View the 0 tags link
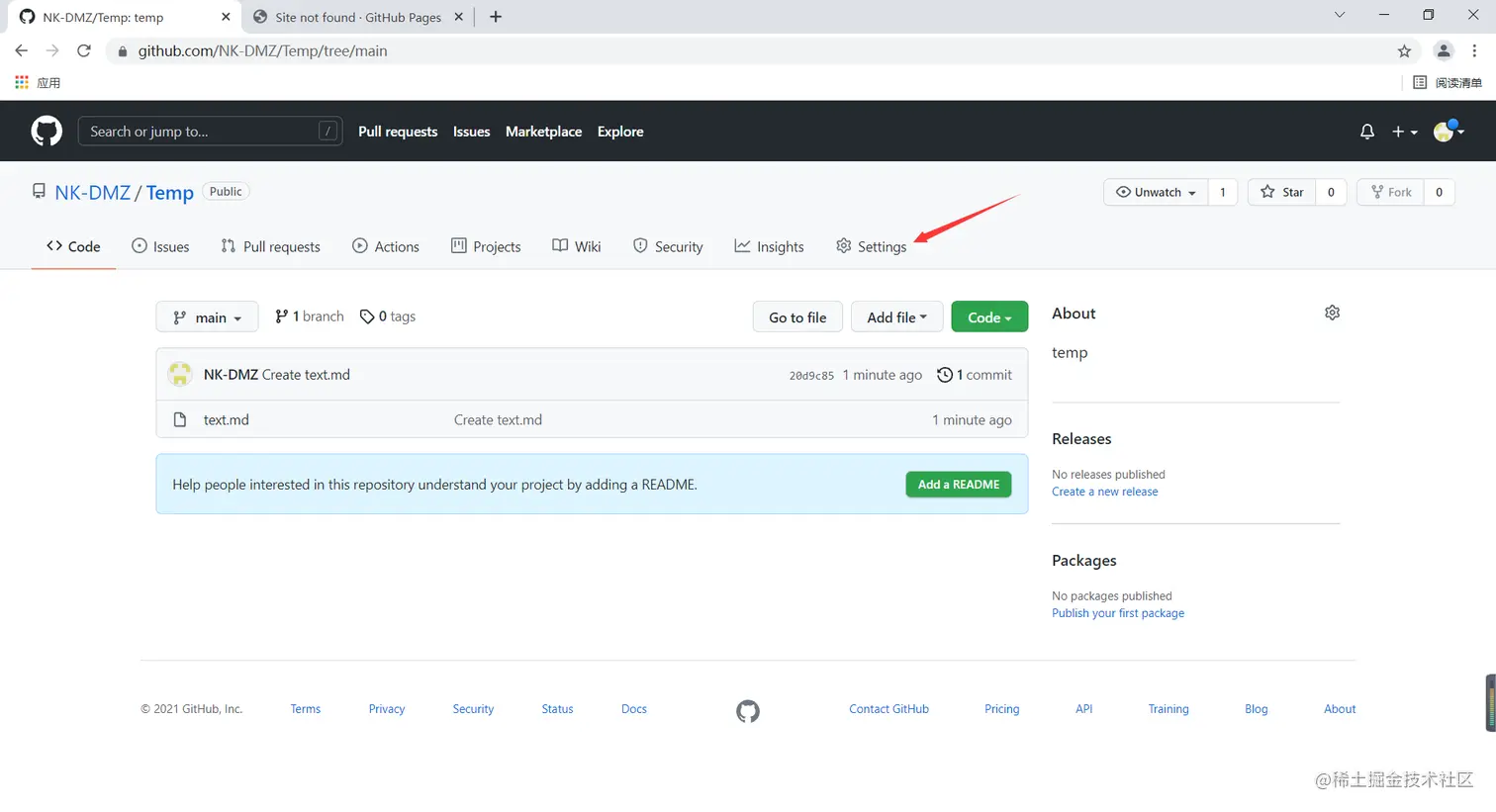 (388, 316)
